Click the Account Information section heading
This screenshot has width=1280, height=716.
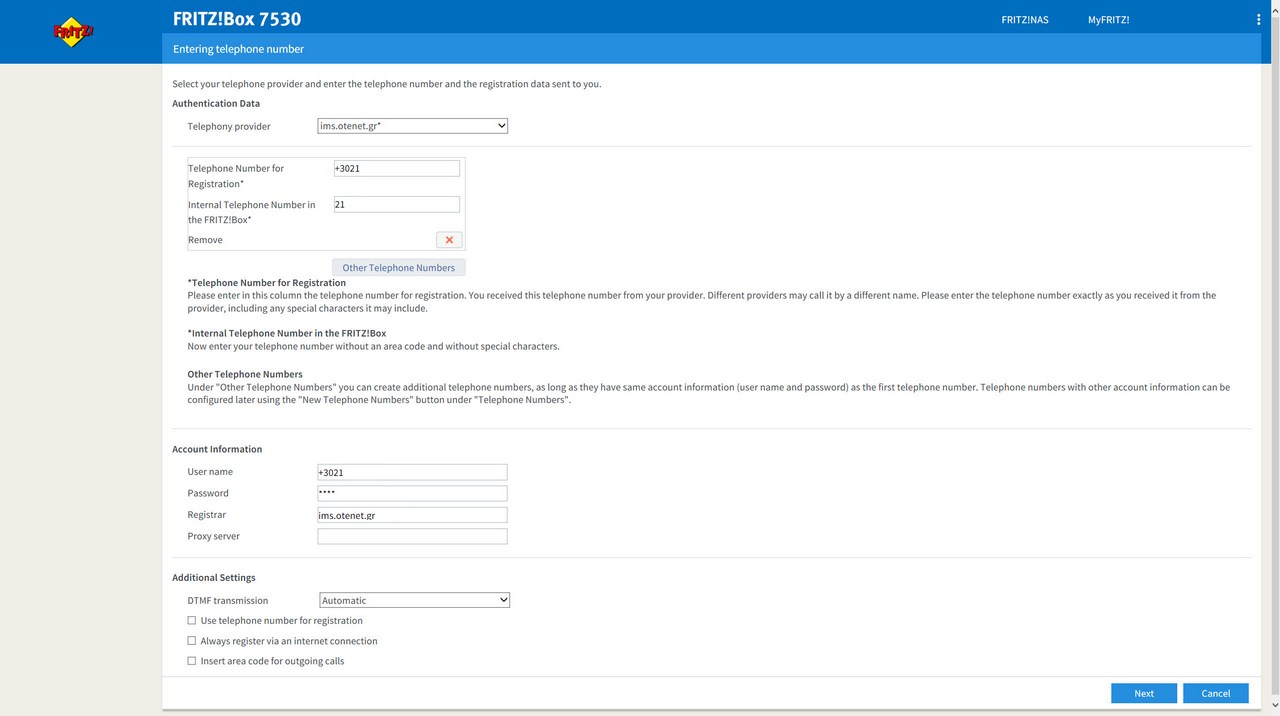click(x=217, y=449)
